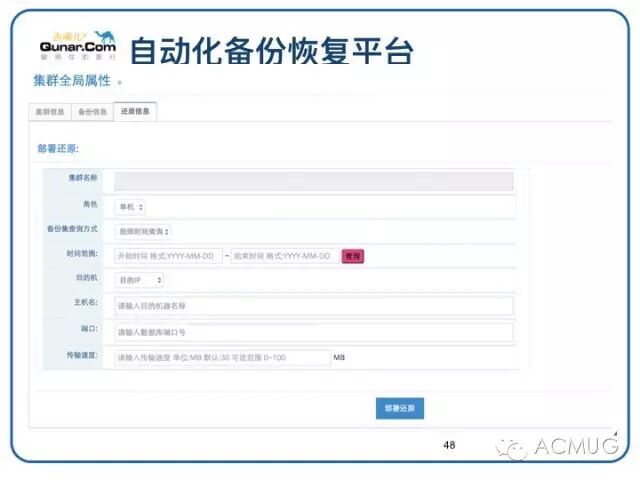This screenshot has height=480, width=640.
Task: Click the 备份集查询方式 label
Action: tap(72, 229)
